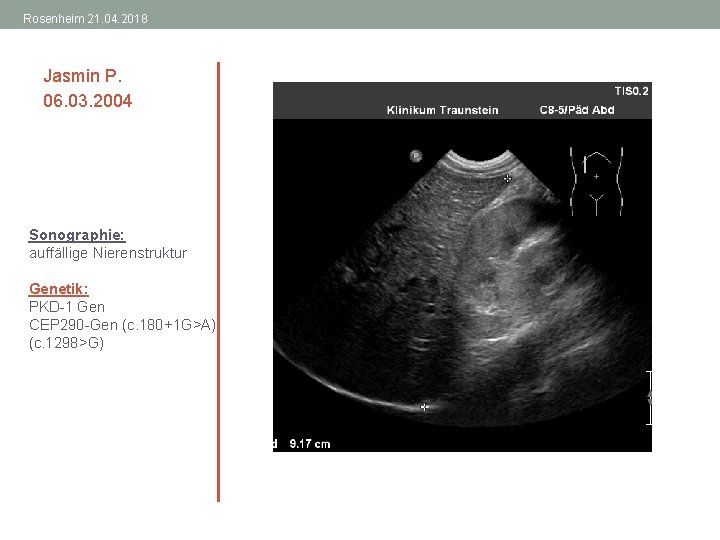
Task: Click the '(c.1298>G)' mutation text
Action: pos(66,343)
